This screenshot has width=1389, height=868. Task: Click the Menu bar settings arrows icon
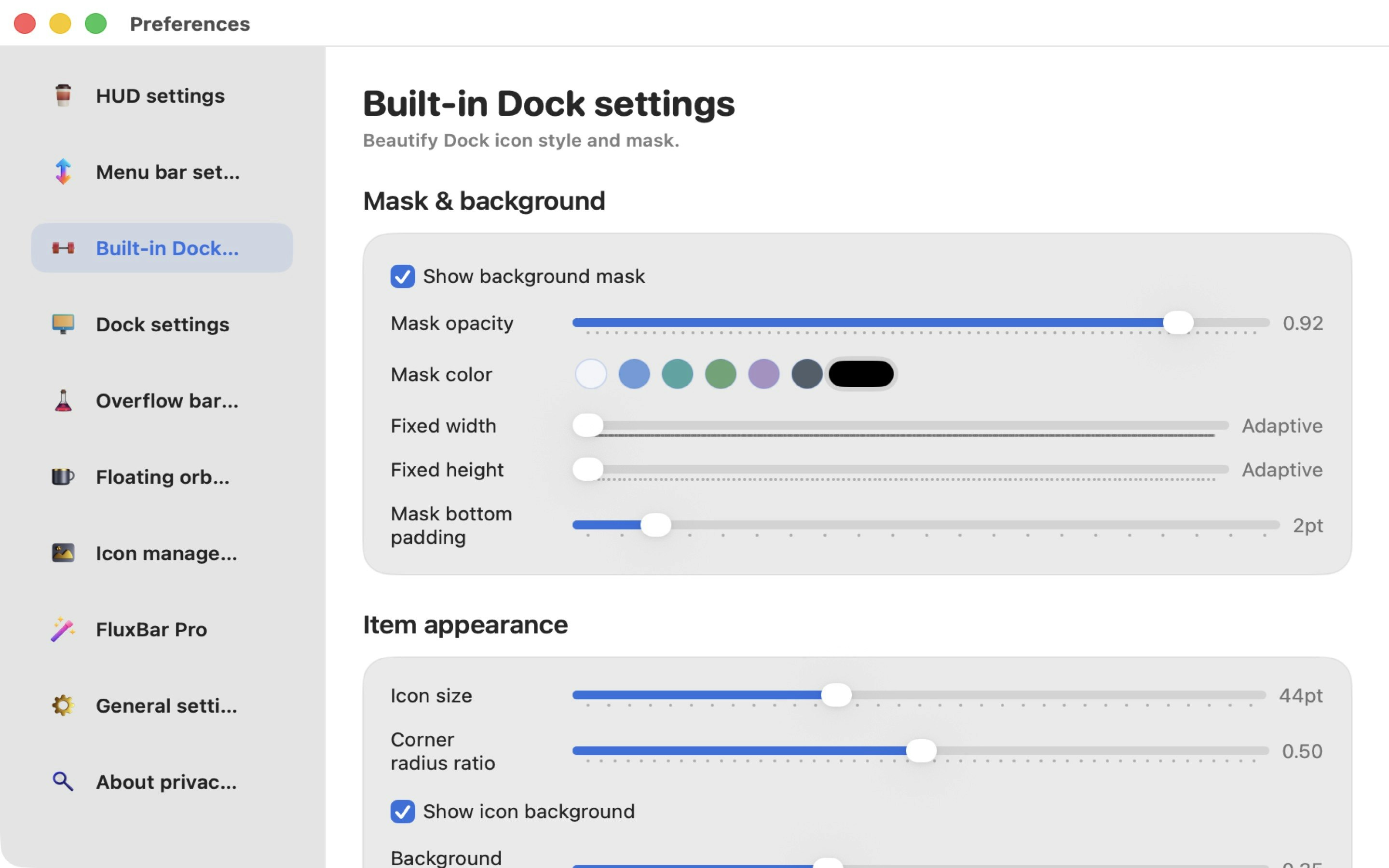click(63, 171)
